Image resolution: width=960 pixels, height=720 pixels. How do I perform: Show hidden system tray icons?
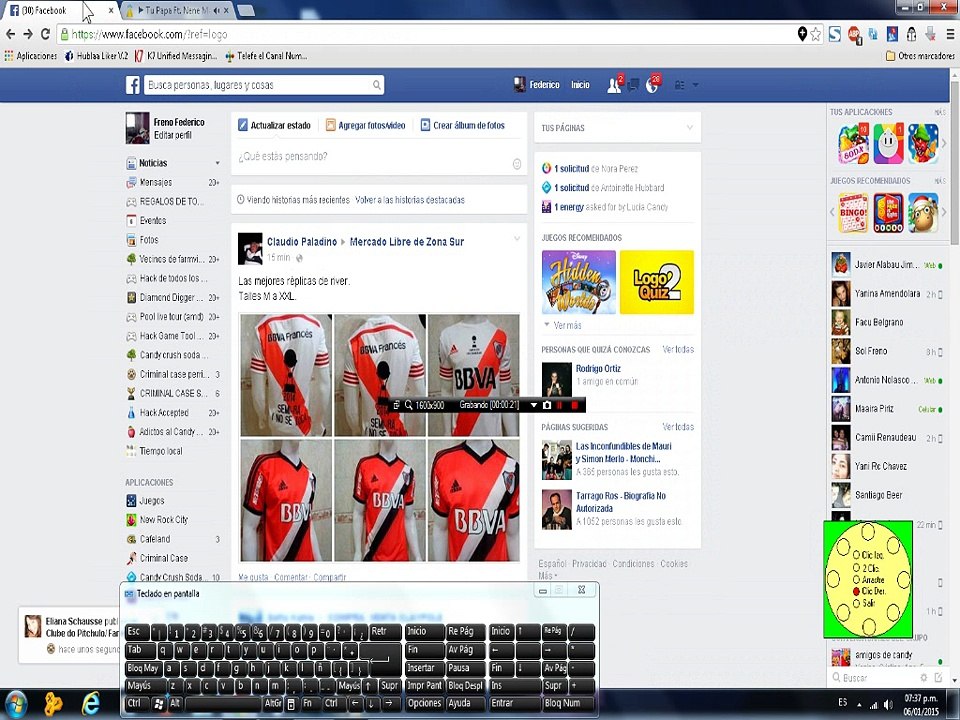(x=858, y=705)
